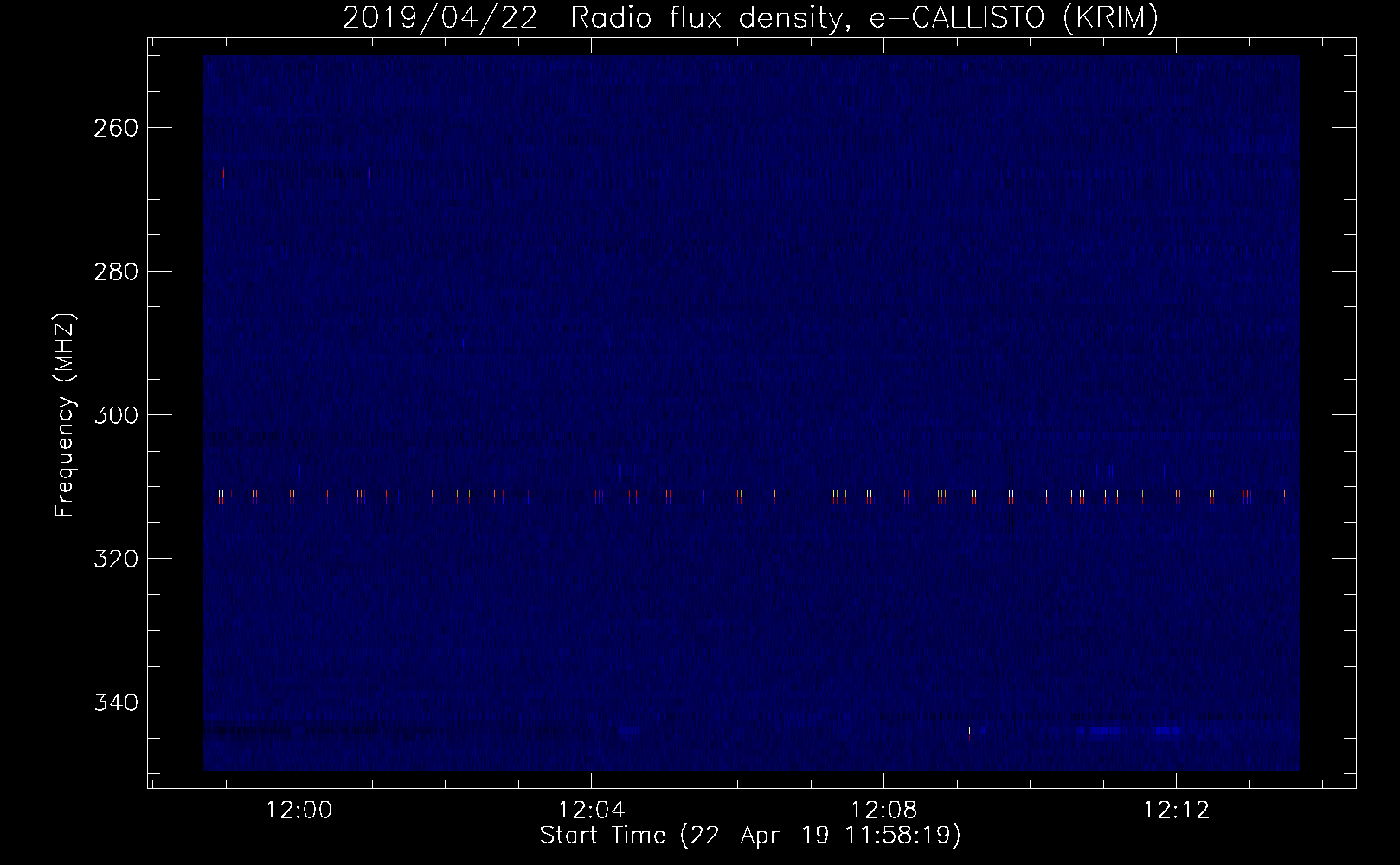The height and width of the screenshot is (865, 1400).
Task: Click the 12:04 time tick label
Action: tap(591, 811)
